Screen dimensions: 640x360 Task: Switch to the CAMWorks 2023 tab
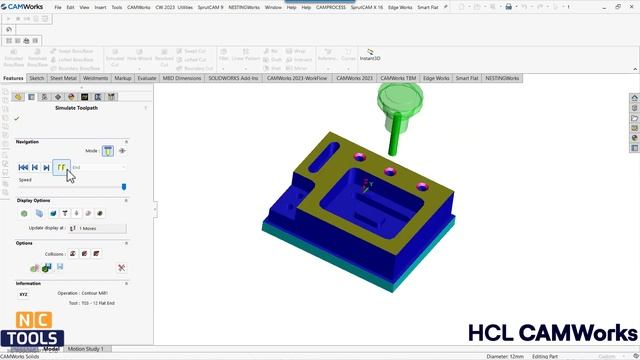point(354,78)
